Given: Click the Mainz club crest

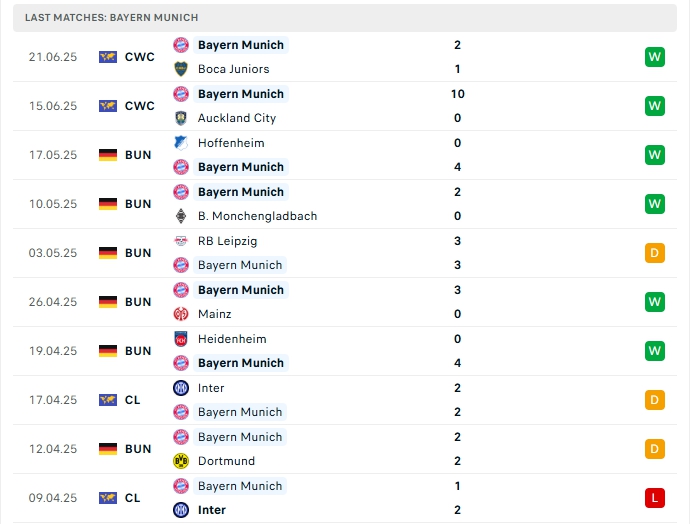Looking at the screenshot, I should tap(181, 314).
